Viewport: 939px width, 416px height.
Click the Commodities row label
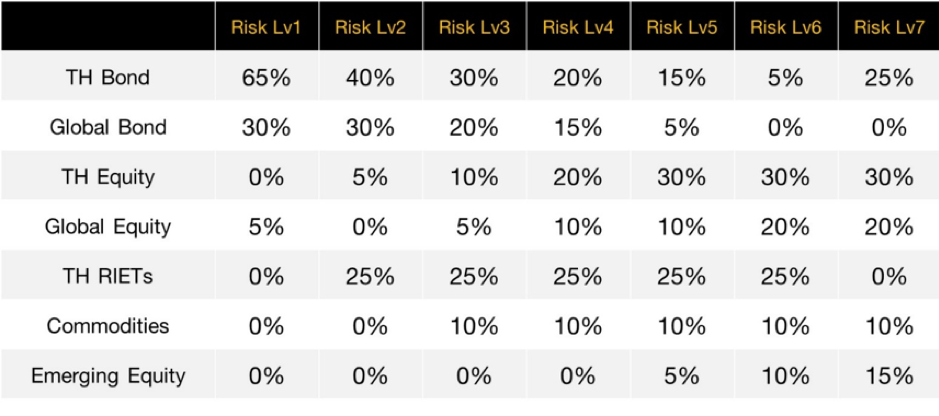pyautogui.click(x=108, y=326)
